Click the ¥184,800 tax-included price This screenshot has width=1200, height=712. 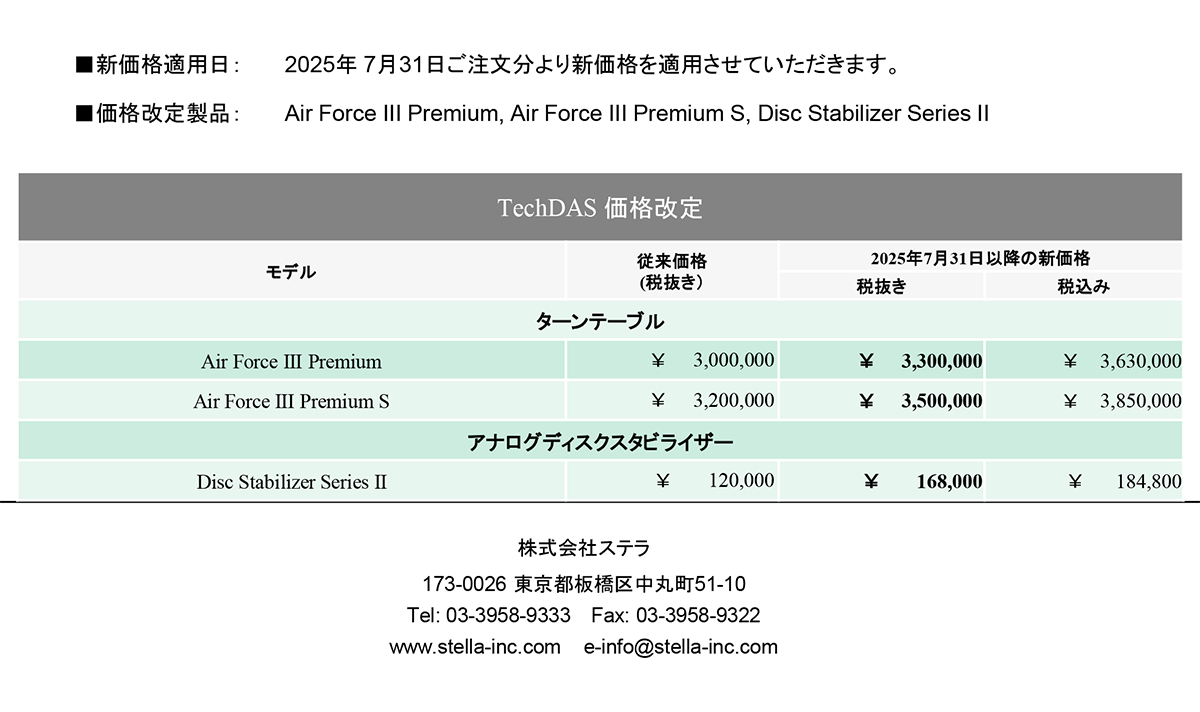(x=1084, y=481)
